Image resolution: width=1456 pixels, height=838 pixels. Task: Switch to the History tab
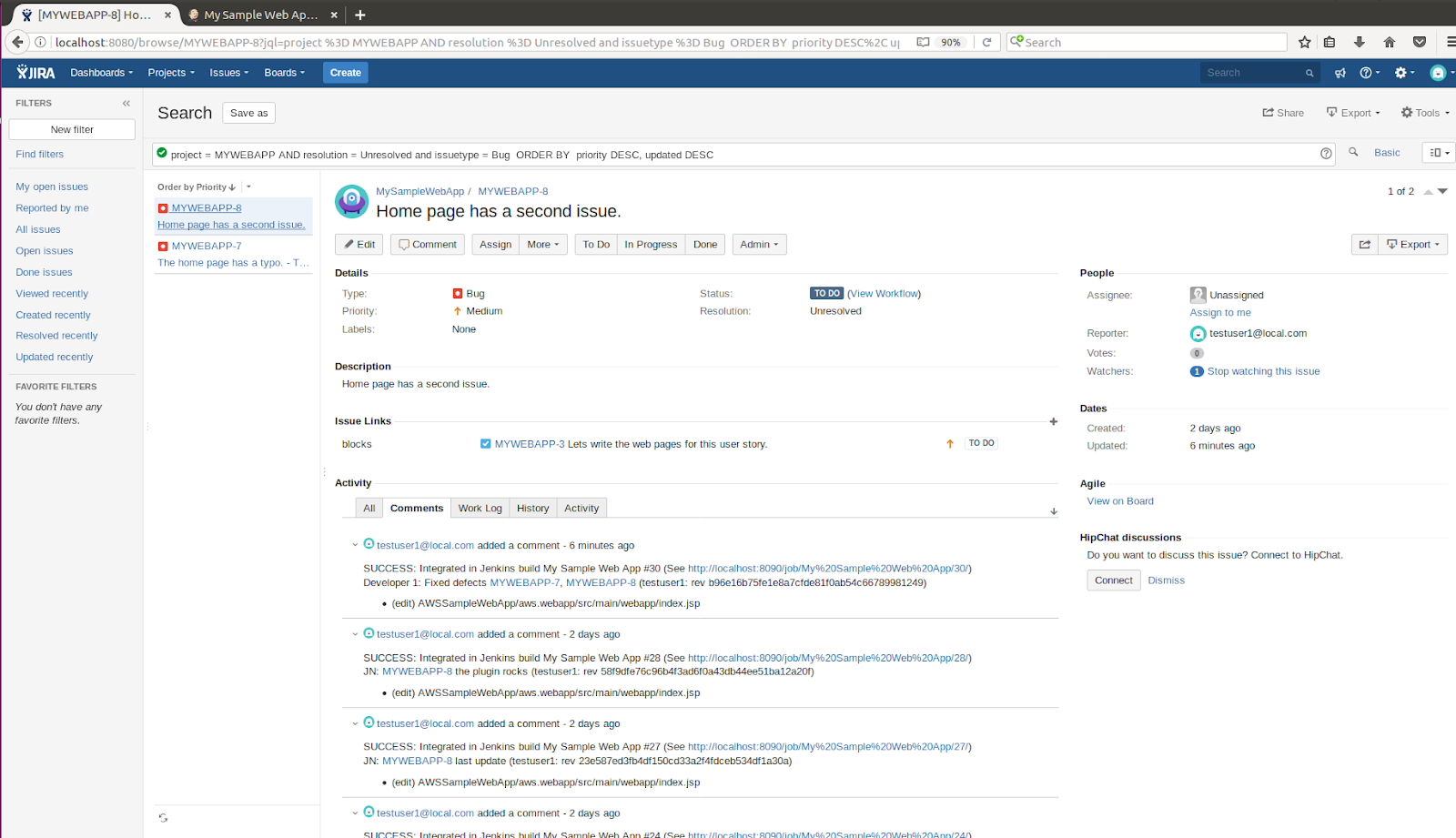532,509
